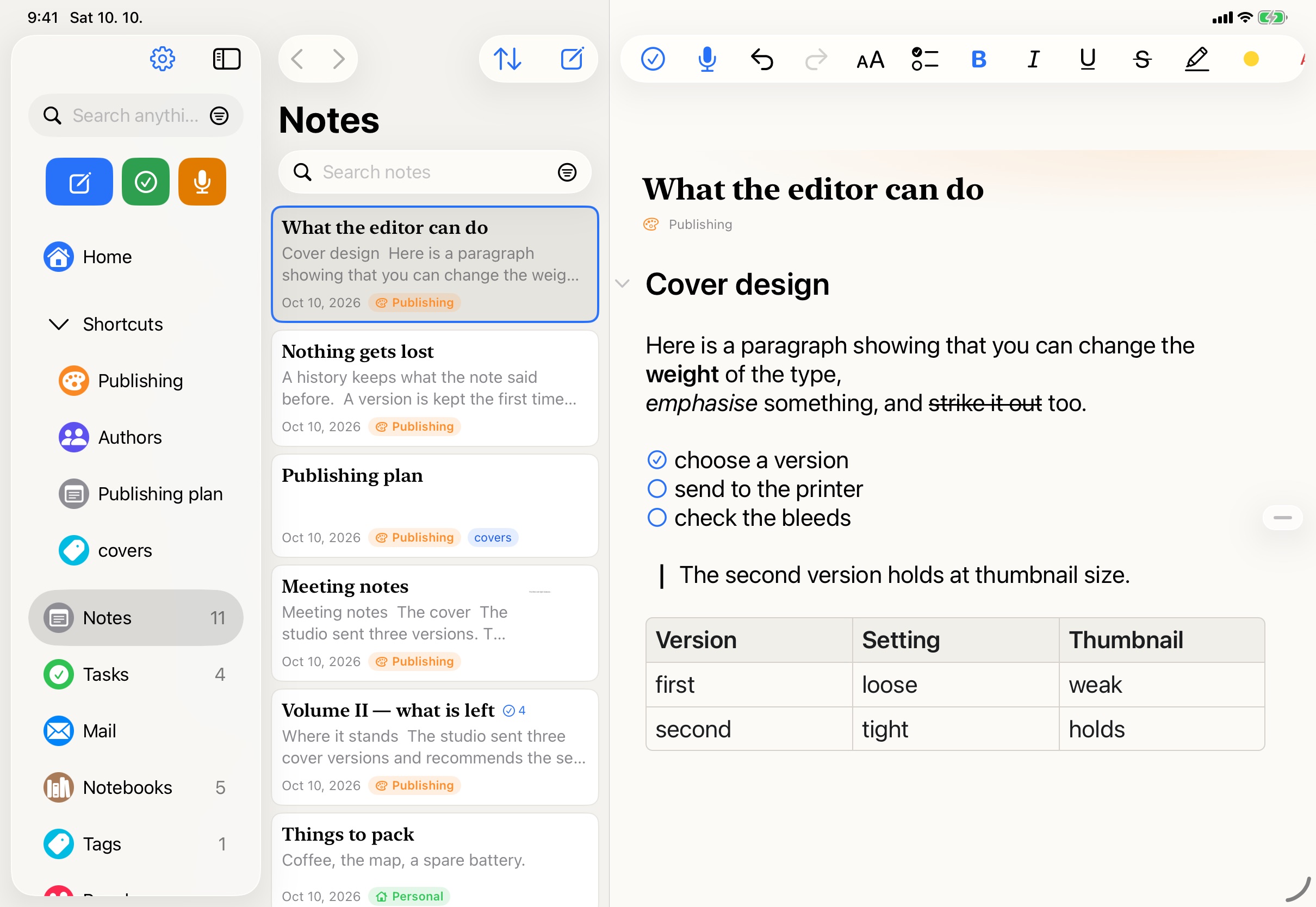Open sort options with up-down arrows

(507, 59)
